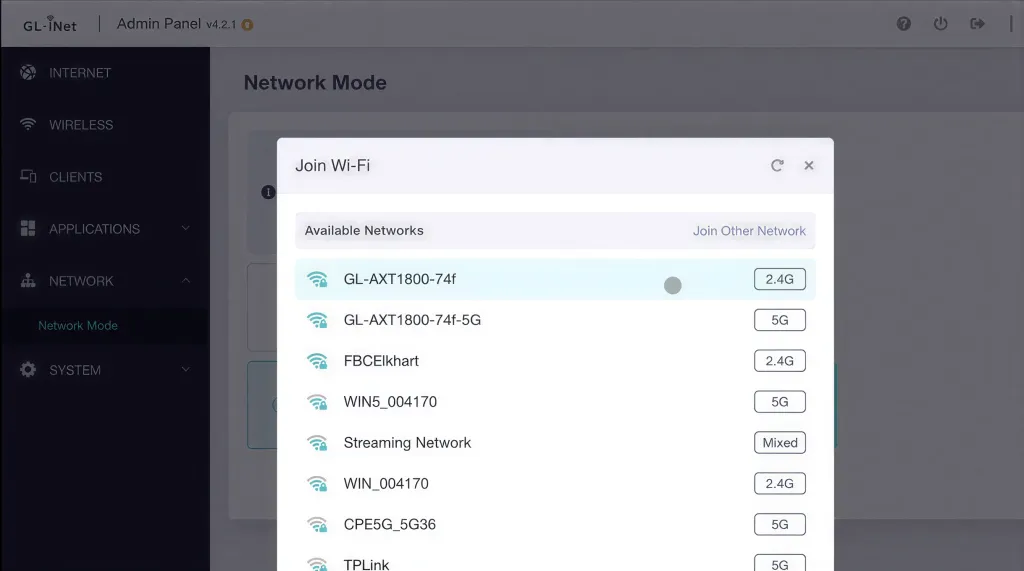The width and height of the screenshot is (1024, 571).
Task: Click the Network topology icon in sidebar
Action: [28, 280]
